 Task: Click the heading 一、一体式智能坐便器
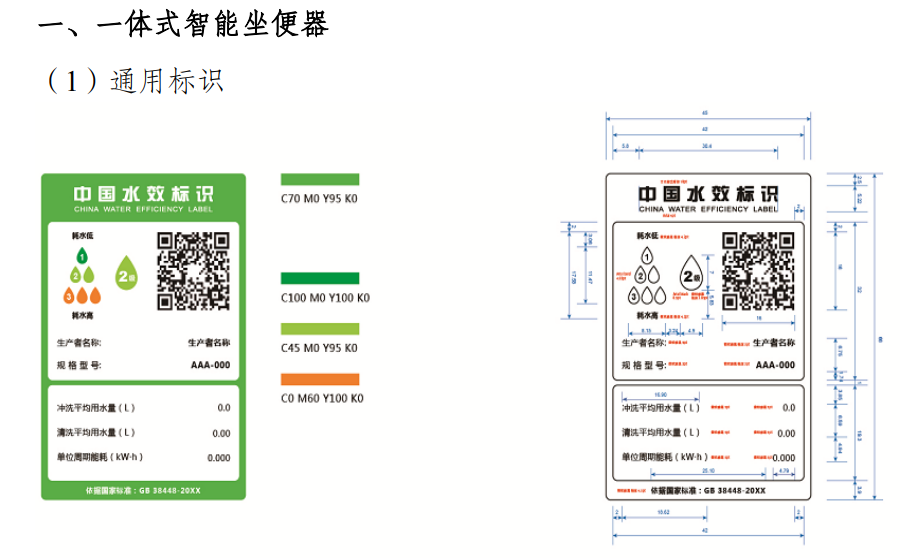[183, 24]
